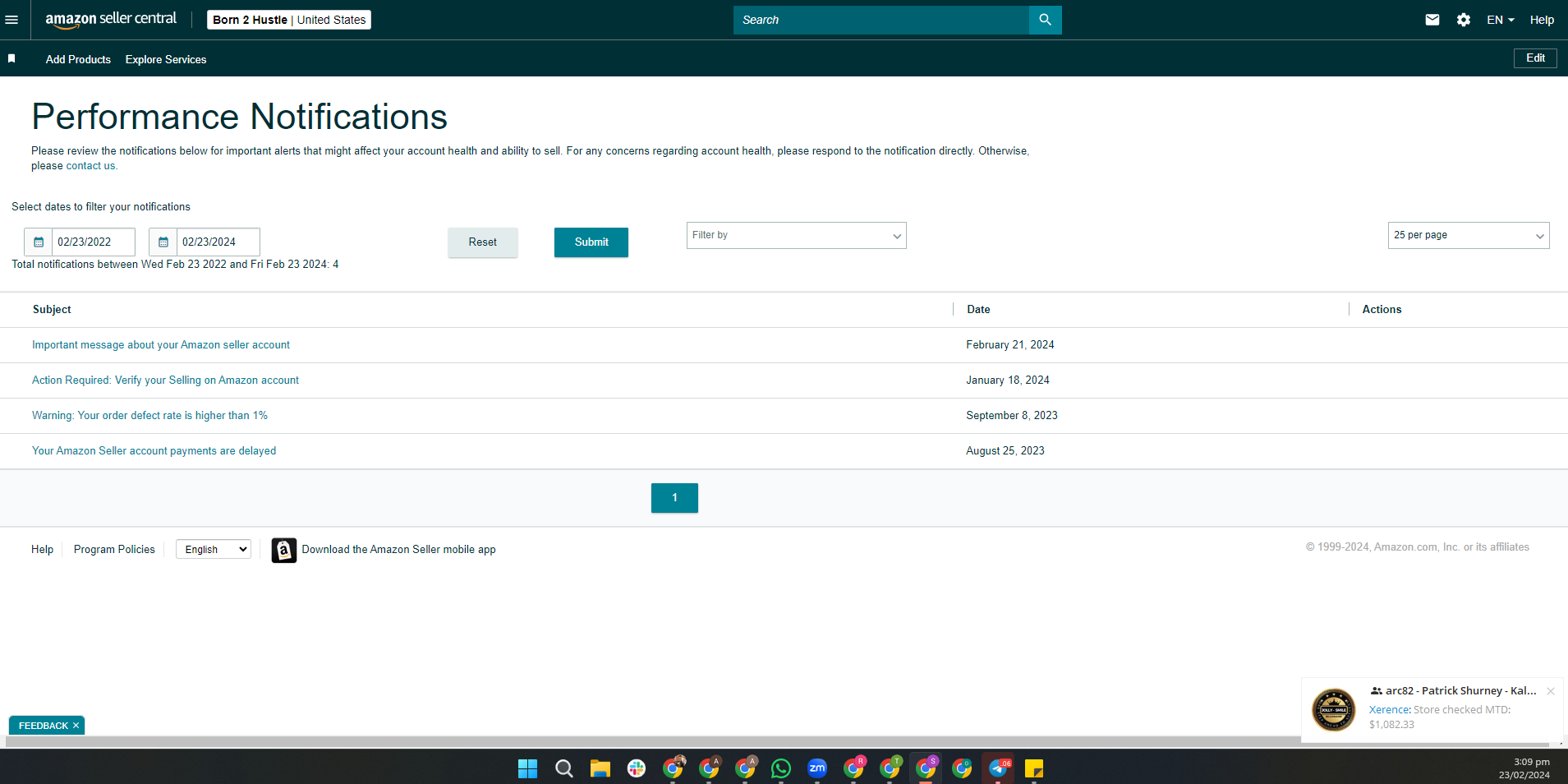Follow the contact us link
Screen dimensions: 1568x784
[90, 166]
